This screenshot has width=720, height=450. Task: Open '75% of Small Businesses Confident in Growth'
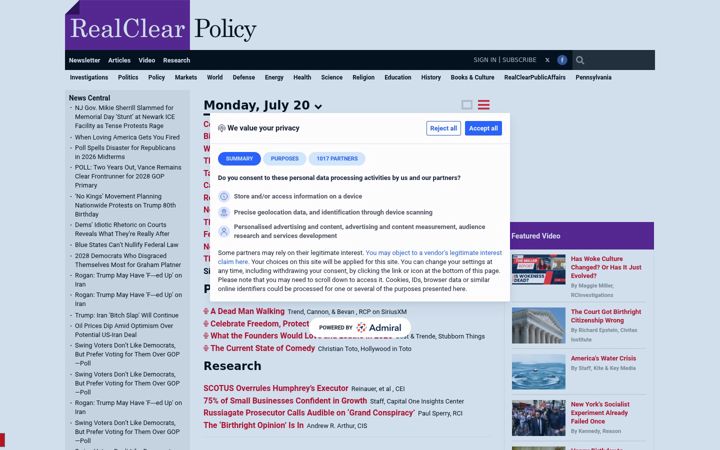coord(285,401)
